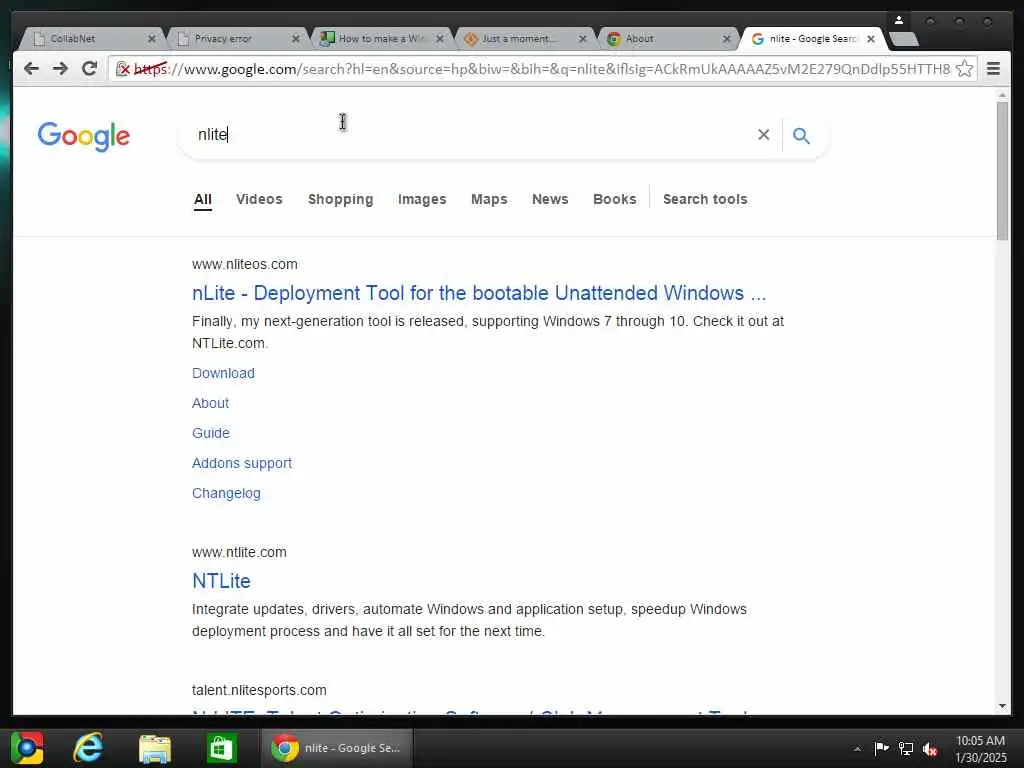Click the taskbar clock showing 10:05 AM
The height and width of the screenshot is (768, 1024).
coord(980,749)
